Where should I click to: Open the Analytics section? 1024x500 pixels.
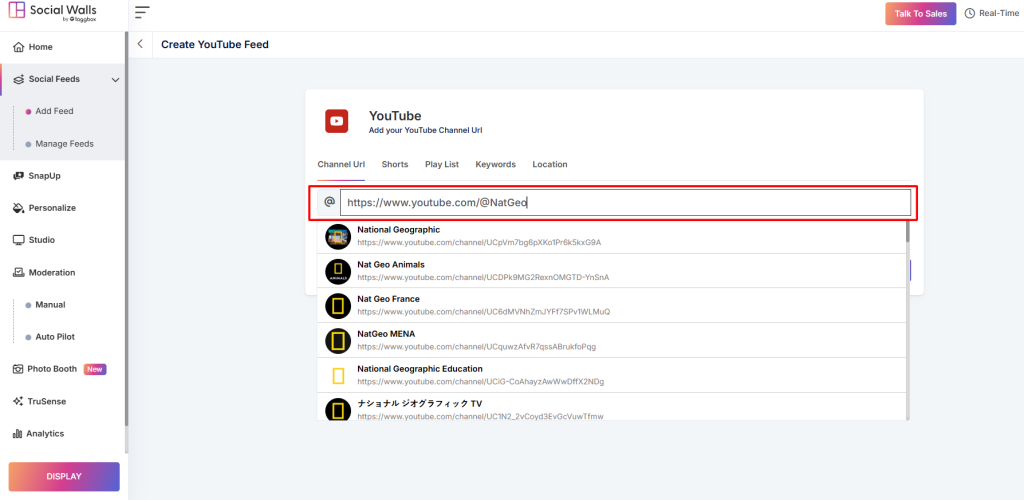[x=45, y=434]
